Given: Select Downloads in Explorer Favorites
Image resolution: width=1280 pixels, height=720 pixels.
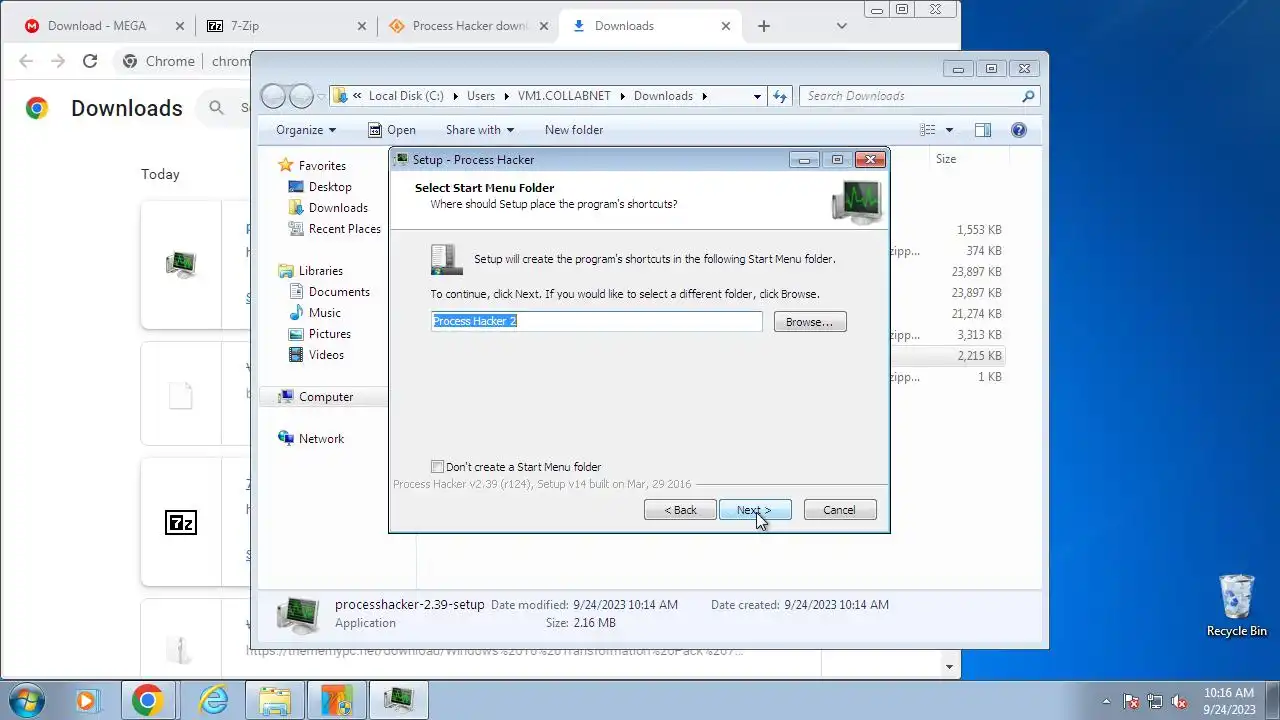Looking at the screenshot, I should pos(338,208).
